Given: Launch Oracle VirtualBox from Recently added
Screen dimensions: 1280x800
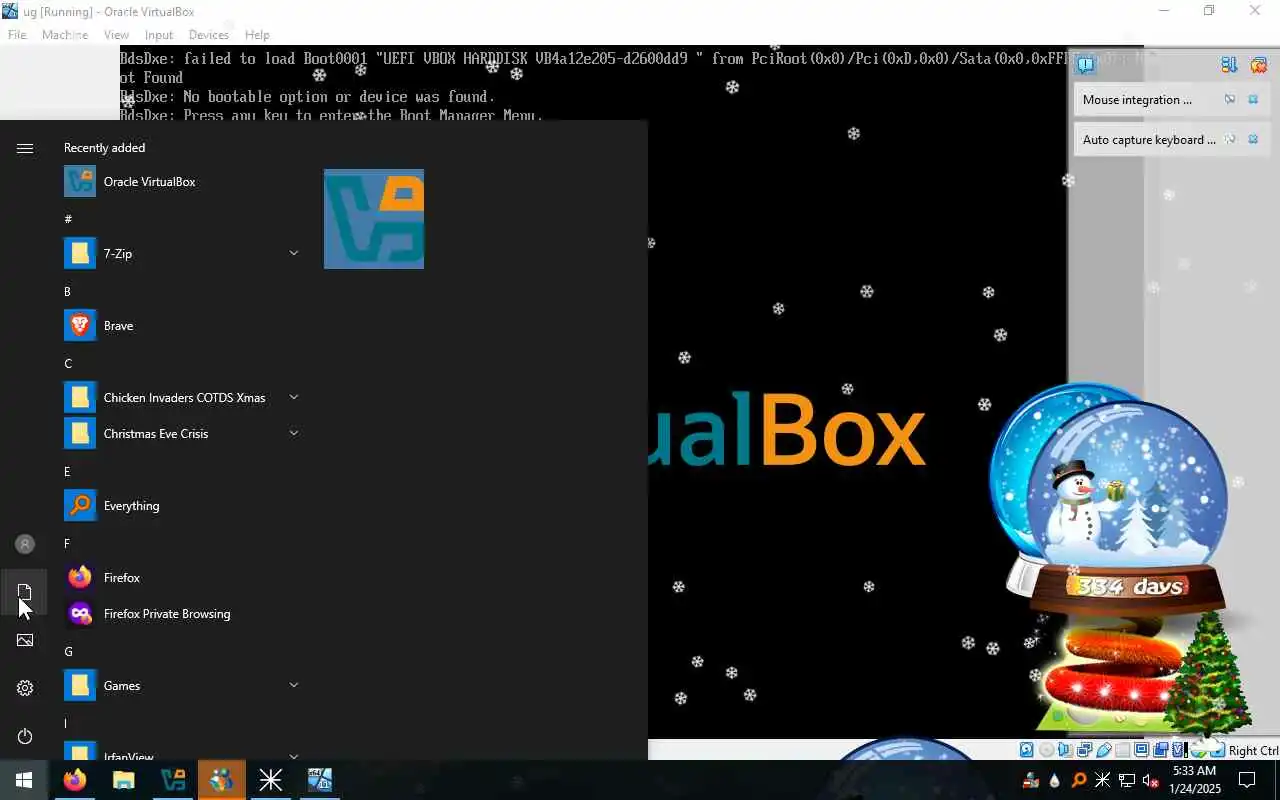Looking at the screenshot, I should click(x=182, y=182).
